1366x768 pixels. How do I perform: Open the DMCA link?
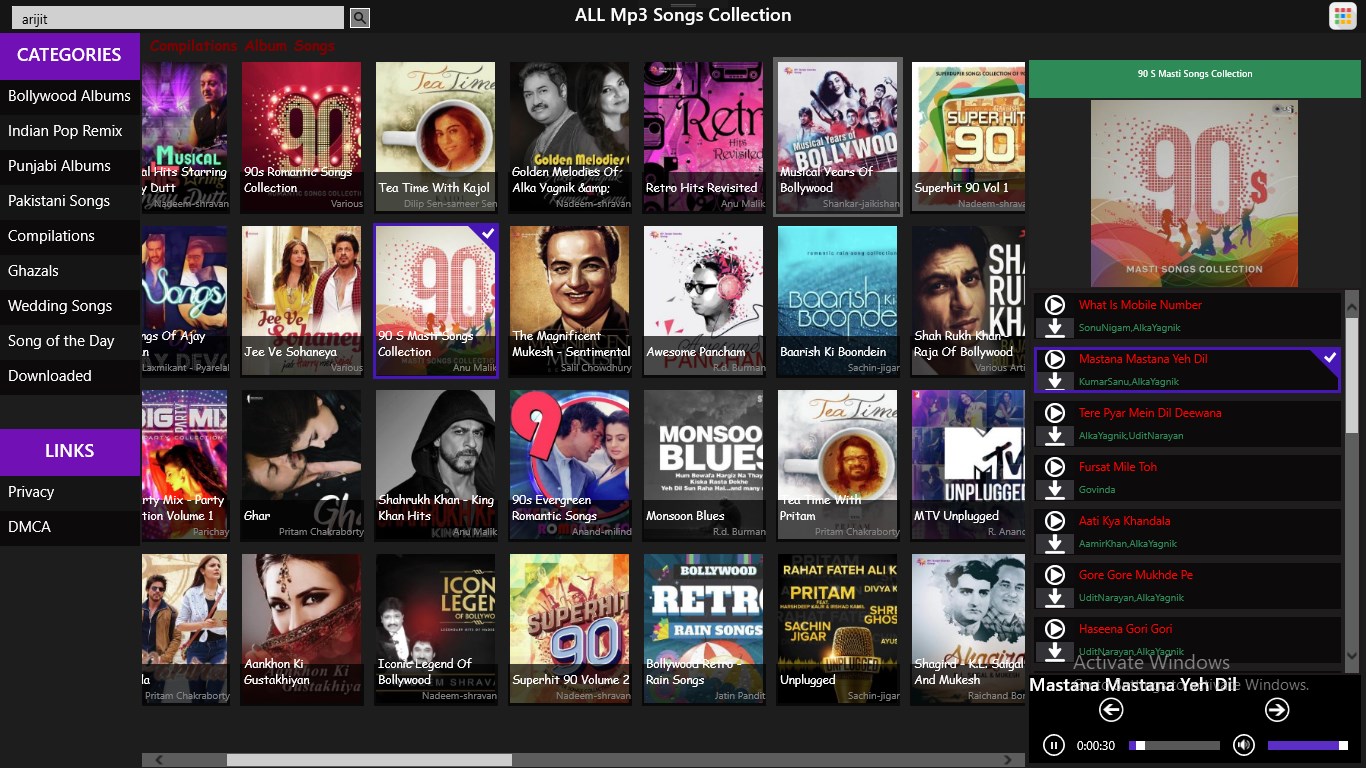70,527
